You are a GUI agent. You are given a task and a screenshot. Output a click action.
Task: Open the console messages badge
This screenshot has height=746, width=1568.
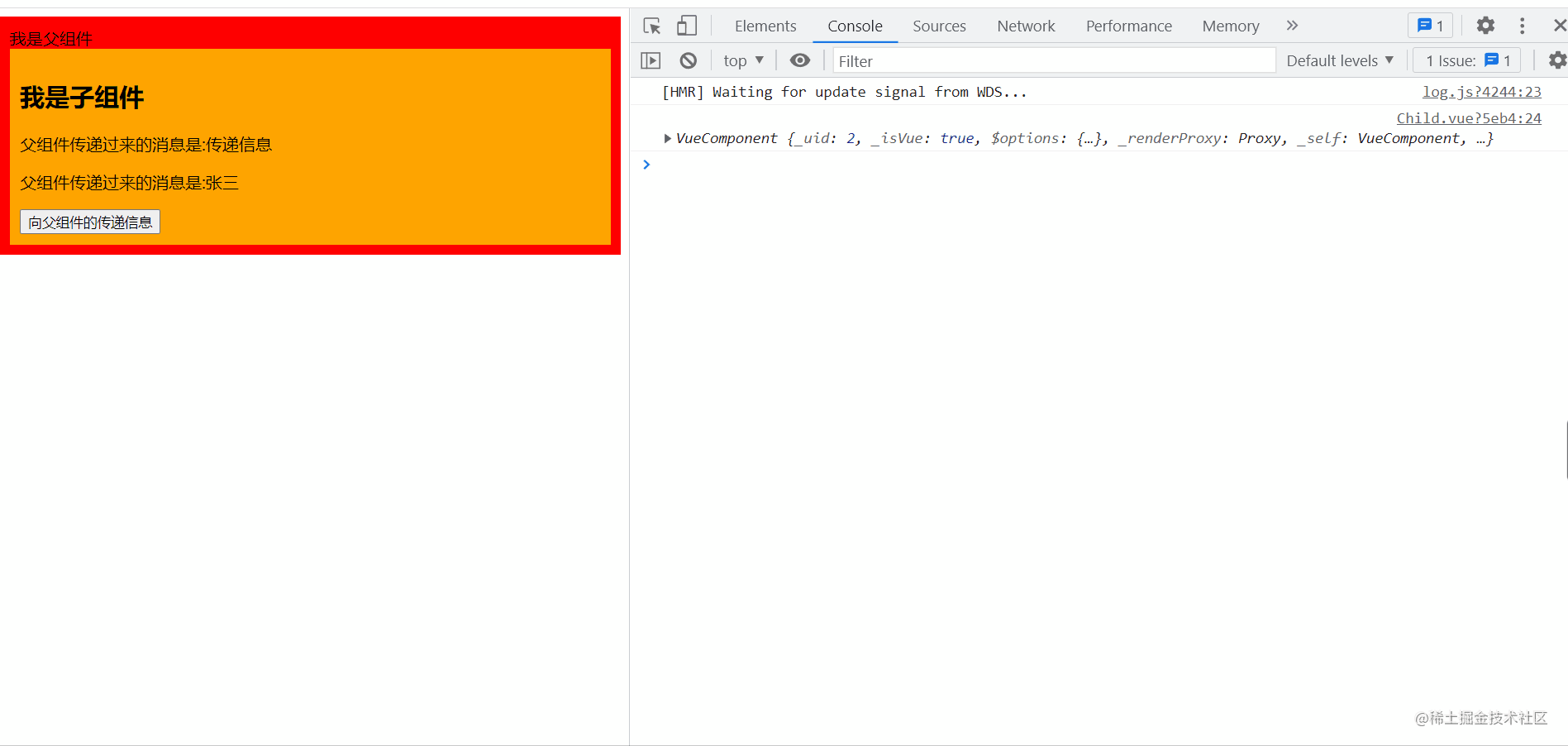pyautogui.click(x=1430, y=25)
